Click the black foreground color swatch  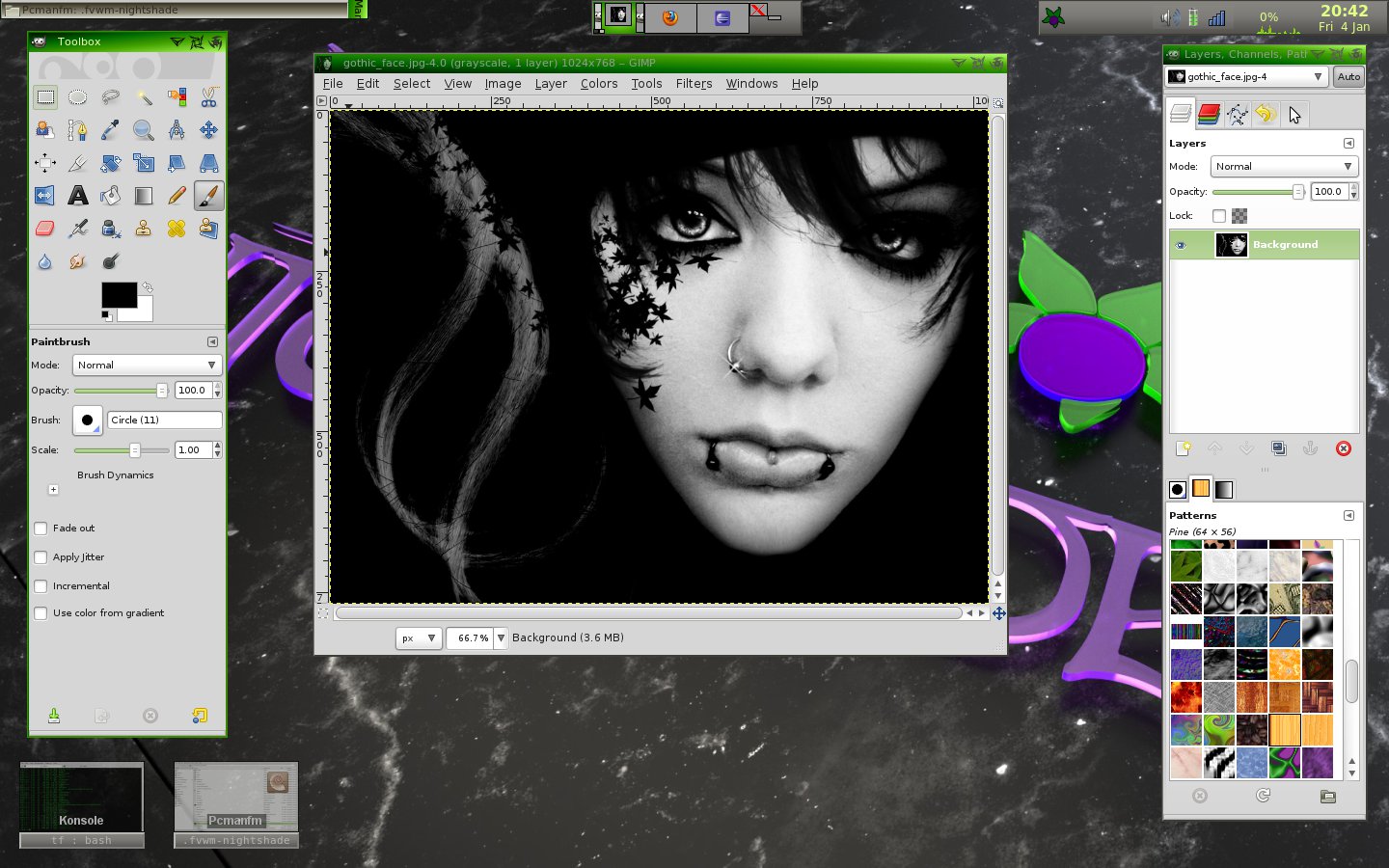pyautogui.click(x=120, y=295)
